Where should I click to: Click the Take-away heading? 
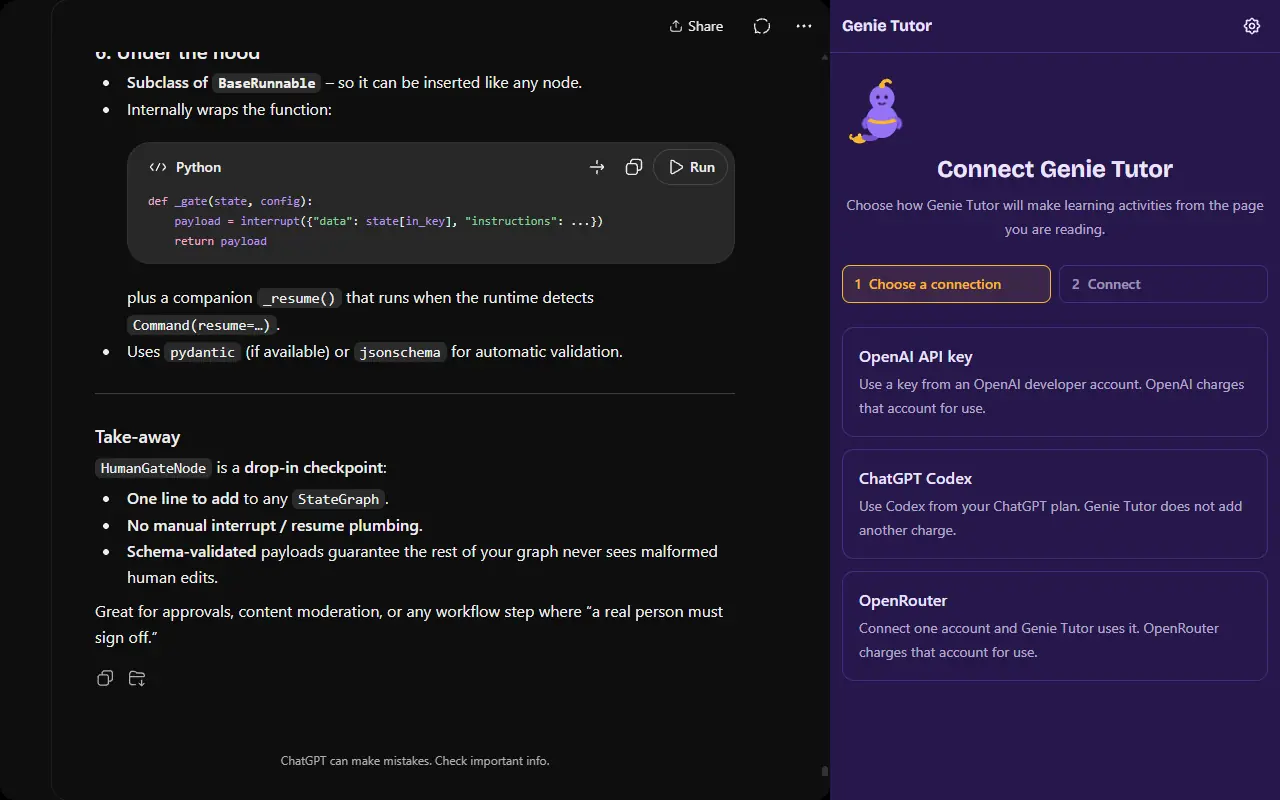[x=138, y=437]
